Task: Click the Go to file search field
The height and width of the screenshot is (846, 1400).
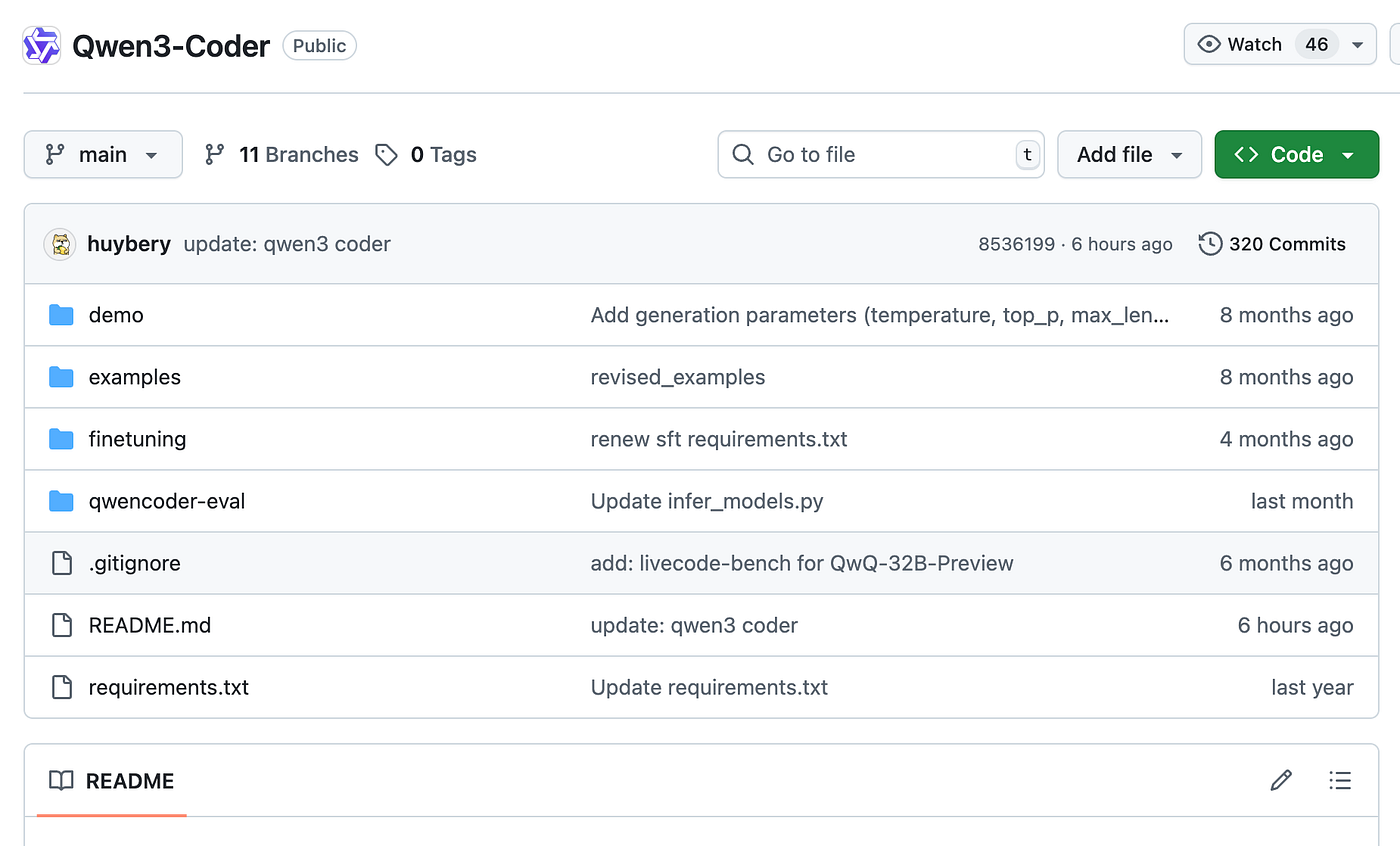Action: tap(880, 155)
